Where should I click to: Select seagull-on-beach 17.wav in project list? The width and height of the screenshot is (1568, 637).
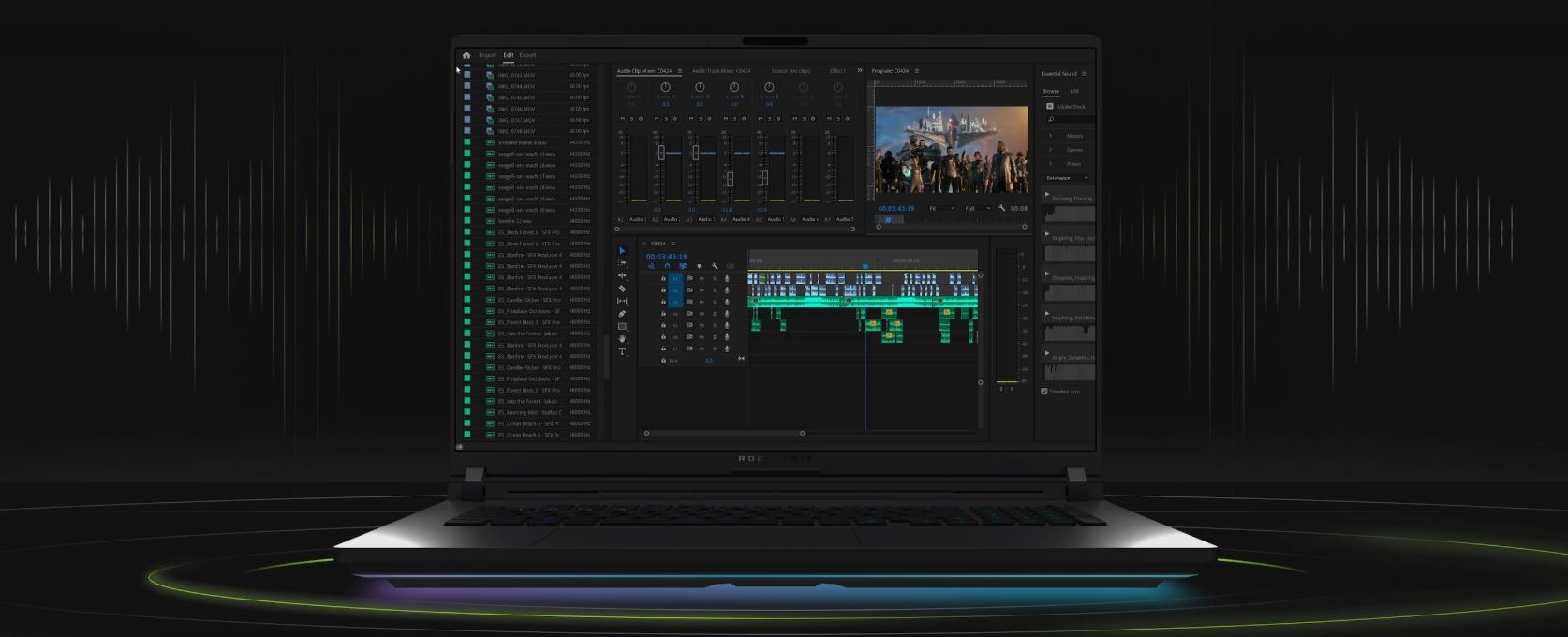click(x=525, y=176)
